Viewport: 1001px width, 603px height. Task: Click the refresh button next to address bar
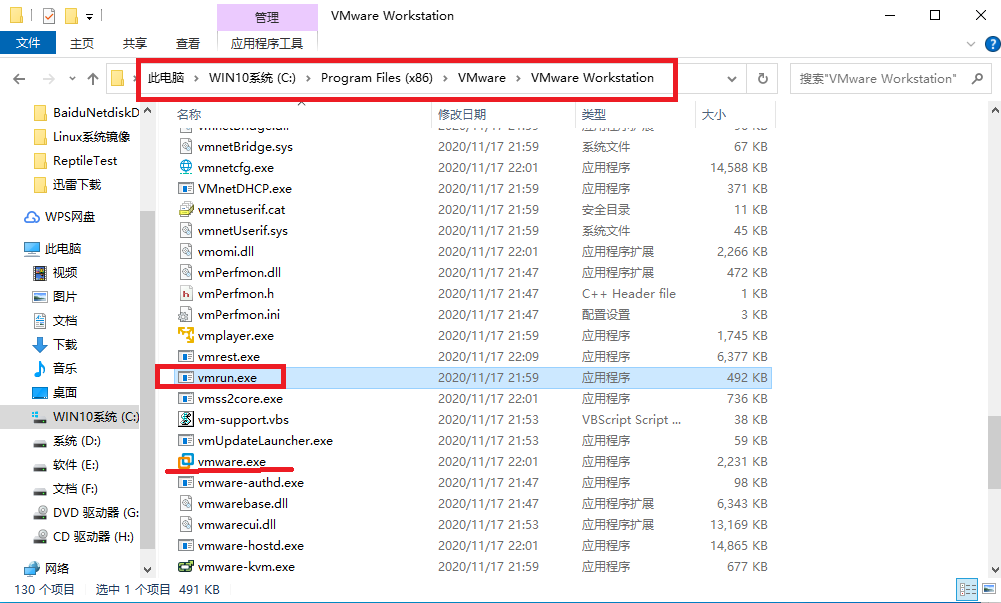pyautogui.click(x=762, y=78)
